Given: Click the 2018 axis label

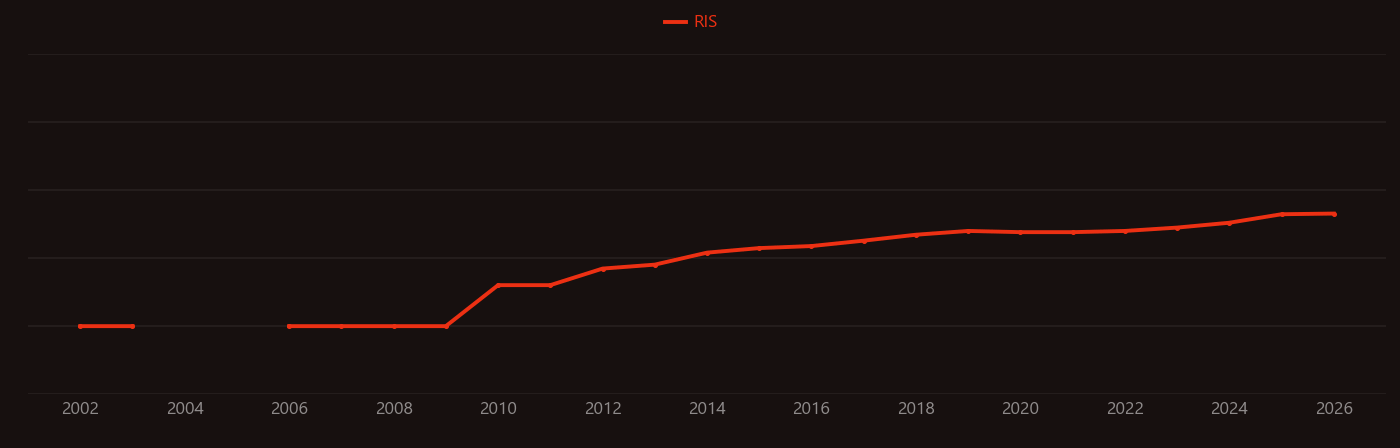Looking at the screenshot, I should pyautogui.click(x=916, y=409).
